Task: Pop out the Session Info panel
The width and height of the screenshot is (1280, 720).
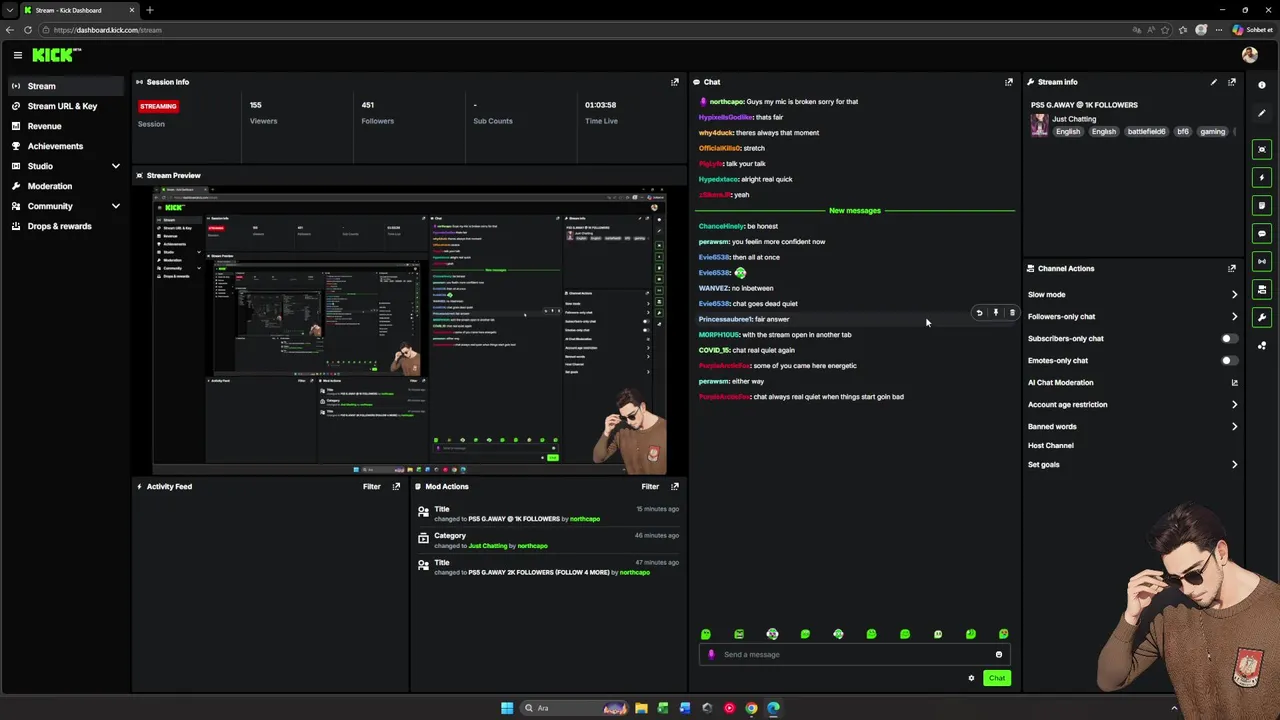Action: [674, 82]
